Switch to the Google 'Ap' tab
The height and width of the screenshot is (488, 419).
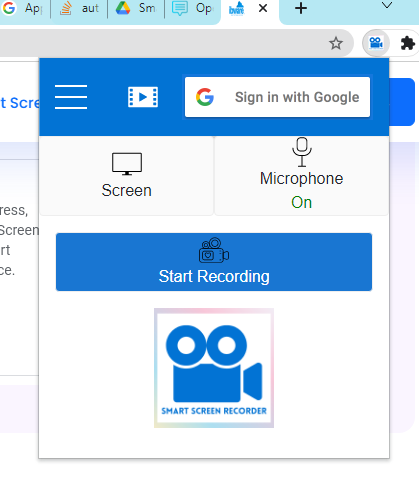click(23, 8)
